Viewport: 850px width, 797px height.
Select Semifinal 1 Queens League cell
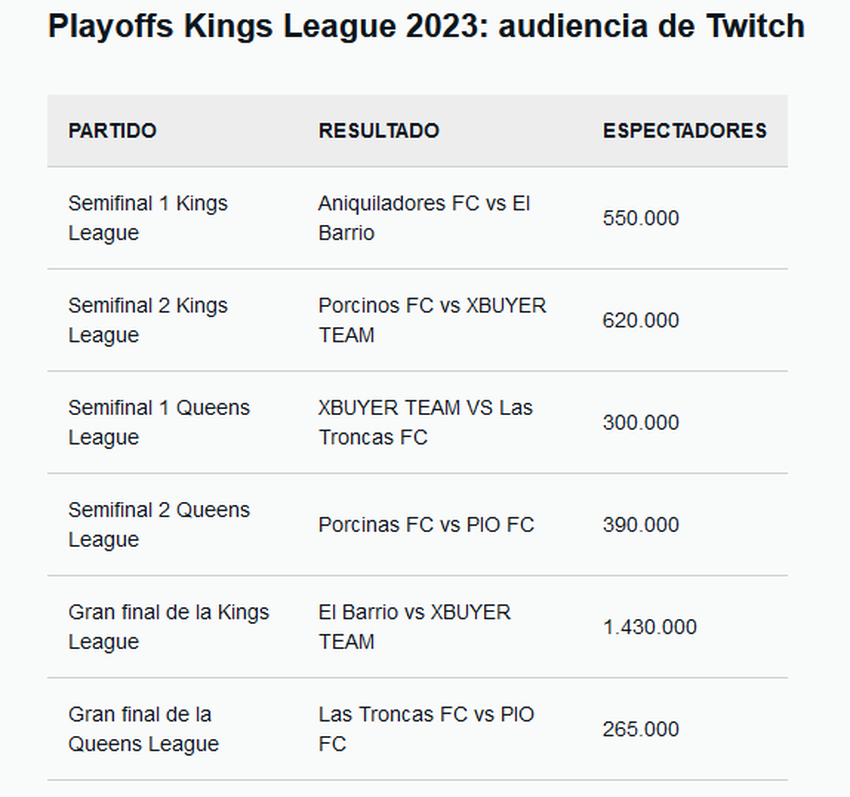[158, 422]
